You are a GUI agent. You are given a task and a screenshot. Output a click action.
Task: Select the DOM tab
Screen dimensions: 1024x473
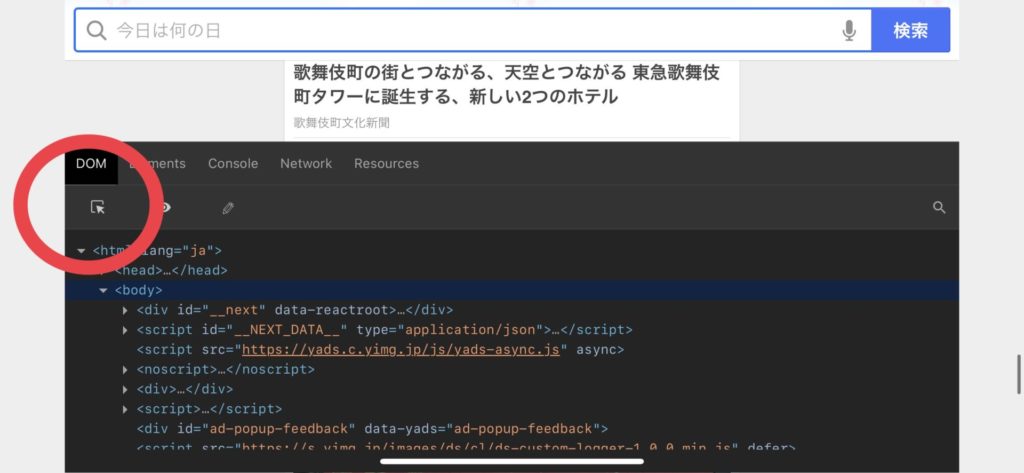[91, 163]
